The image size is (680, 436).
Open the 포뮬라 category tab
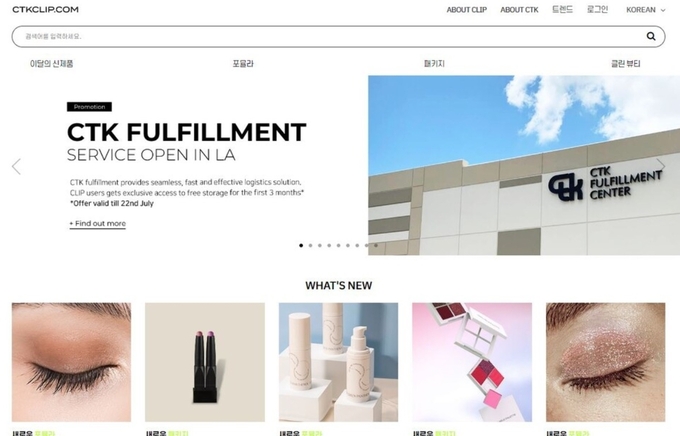[243, 64]
